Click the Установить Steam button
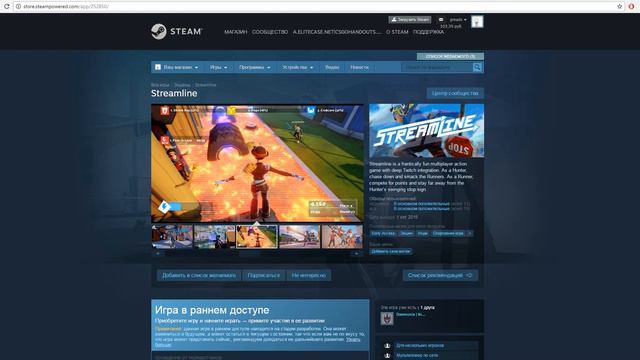 410,20
